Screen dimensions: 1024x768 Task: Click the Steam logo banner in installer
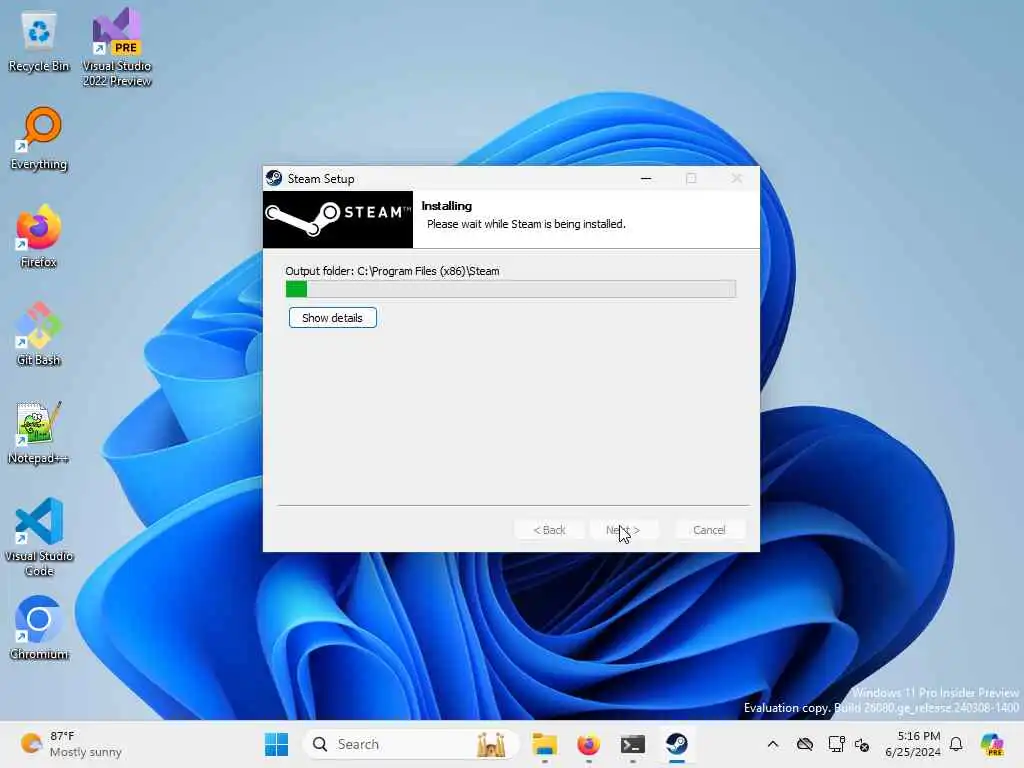coord(338,219)
